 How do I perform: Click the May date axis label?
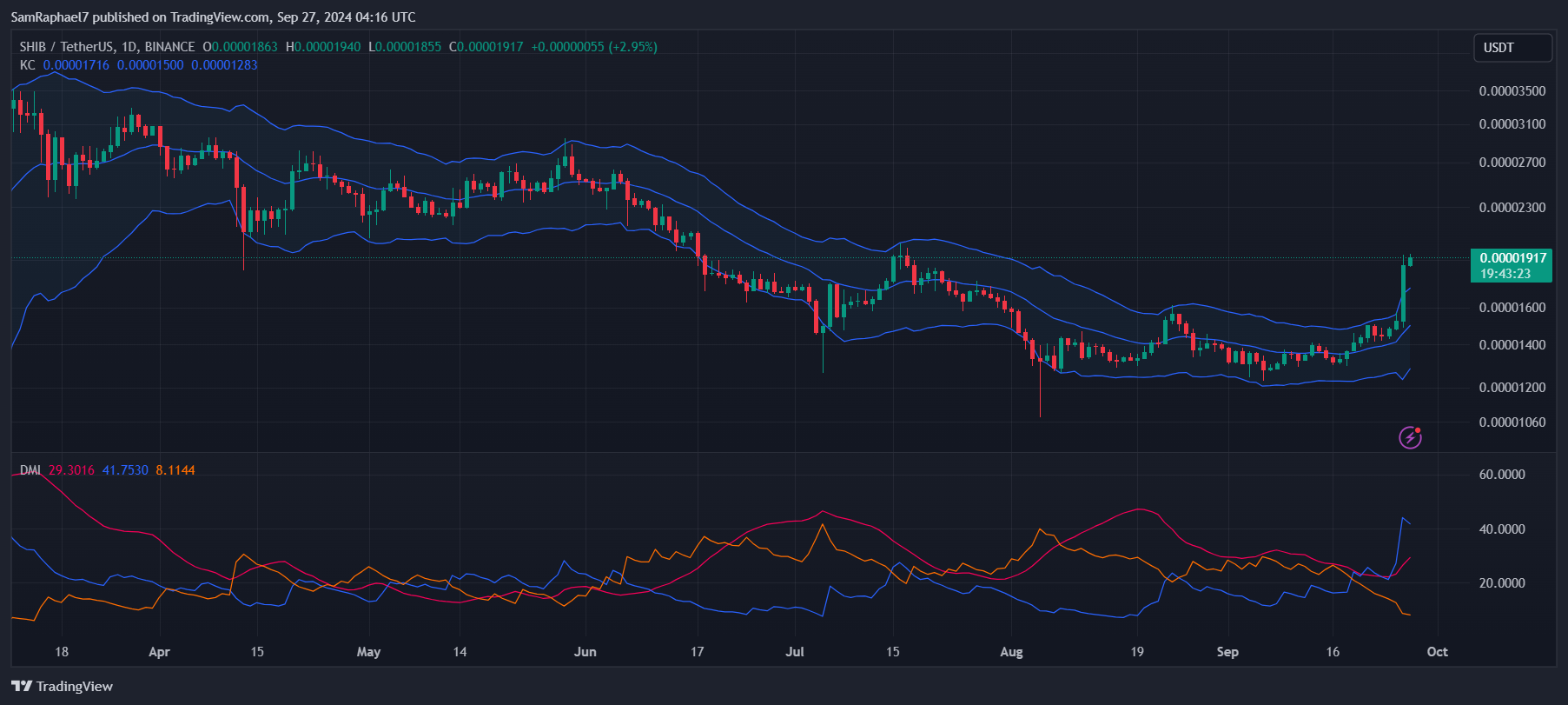[368, 652]
